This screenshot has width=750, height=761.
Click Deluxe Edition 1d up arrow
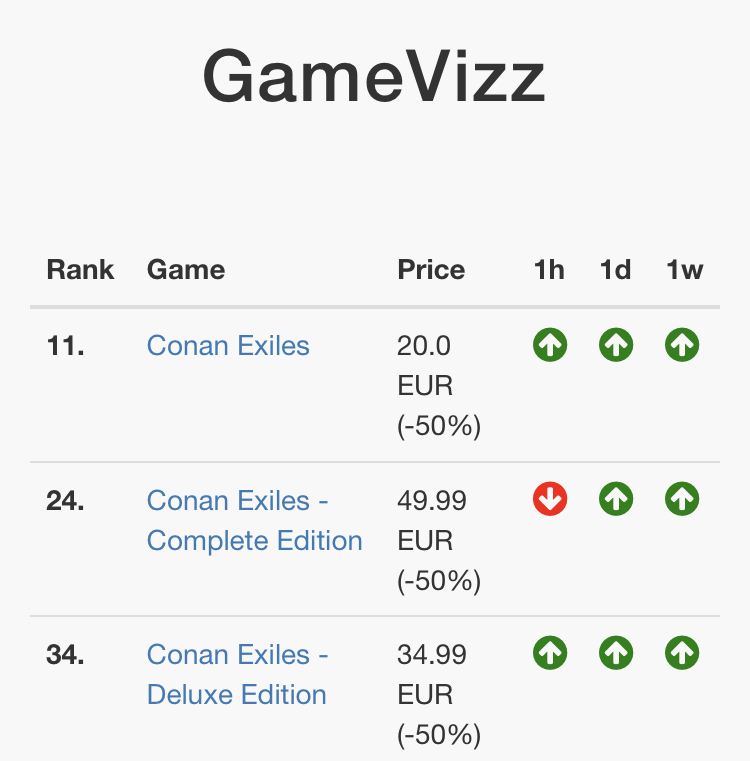pyautogui.click(x=616, y=654)
